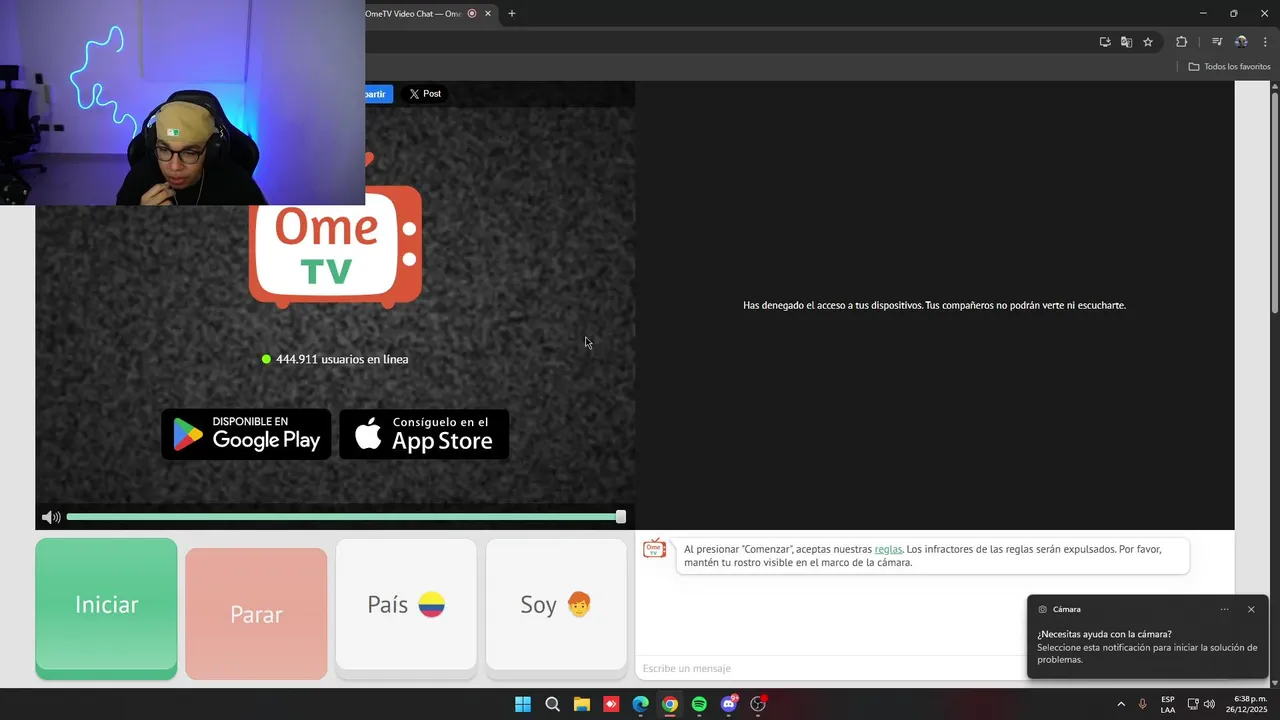Screen dimensions: 1280x720
Task: Click the X Post share button
Action: coord(425,94)
